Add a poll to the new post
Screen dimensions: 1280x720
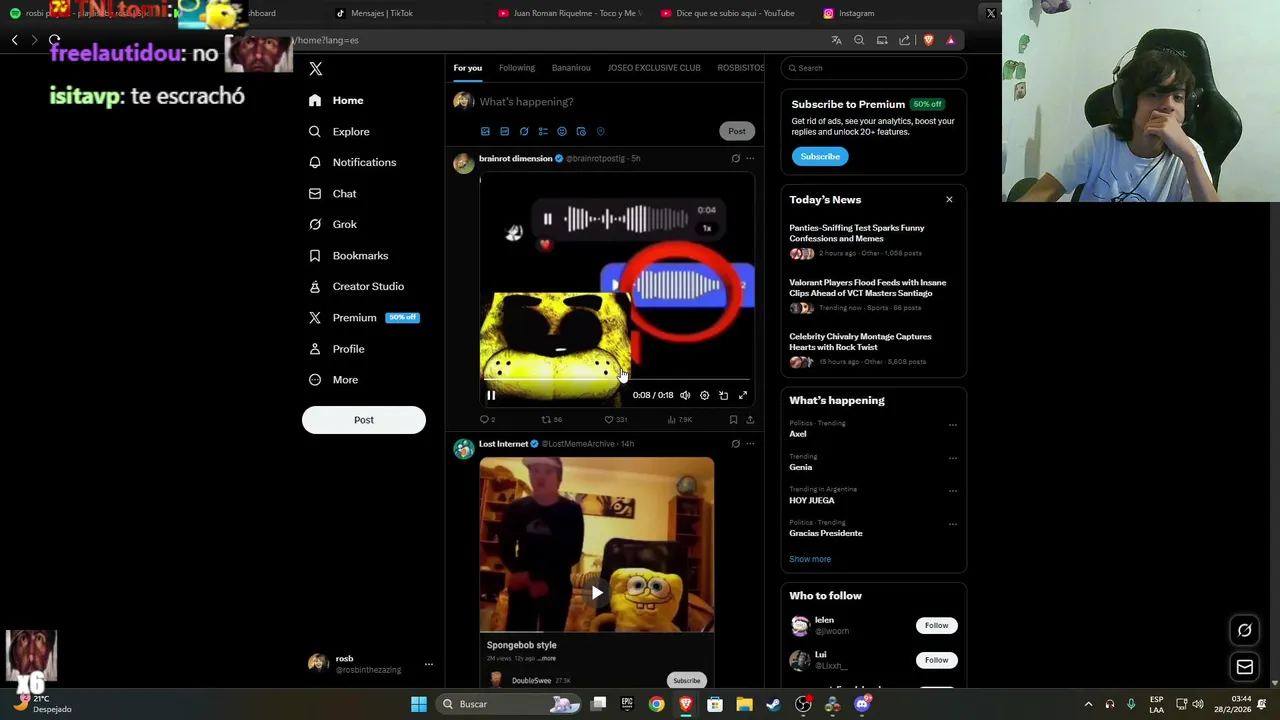coord(543,131)
